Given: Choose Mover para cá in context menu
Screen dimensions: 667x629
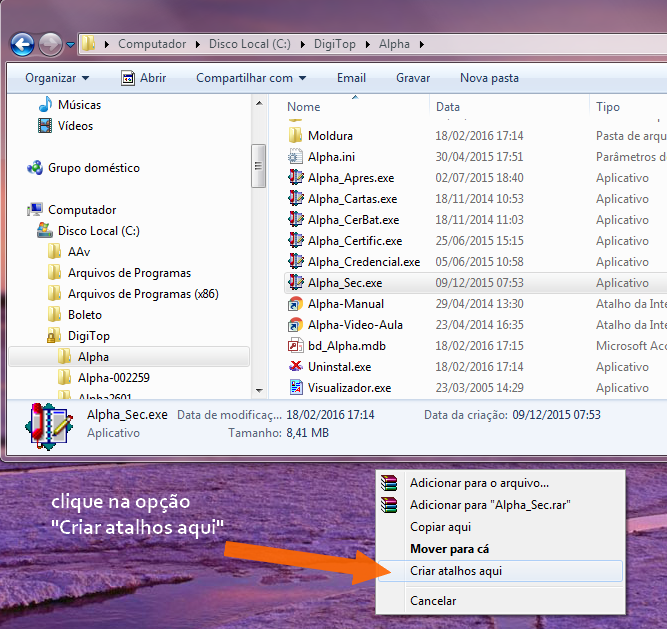Looking at the screenshot, I should coord(500,549).
